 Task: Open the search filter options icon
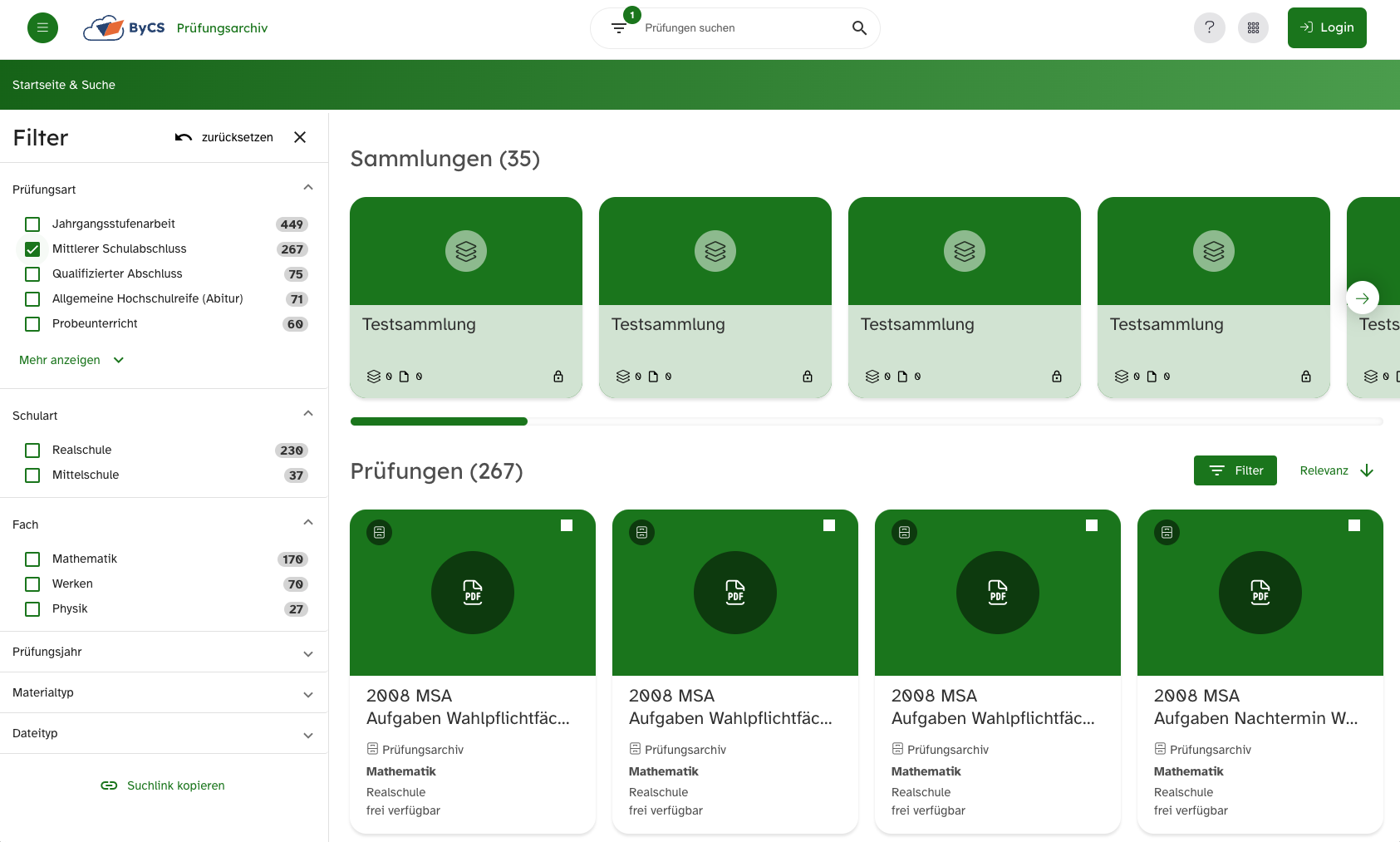619,28
